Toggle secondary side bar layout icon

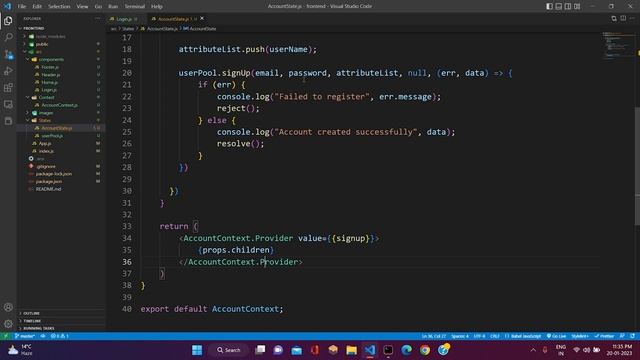(x=568, y=6)
